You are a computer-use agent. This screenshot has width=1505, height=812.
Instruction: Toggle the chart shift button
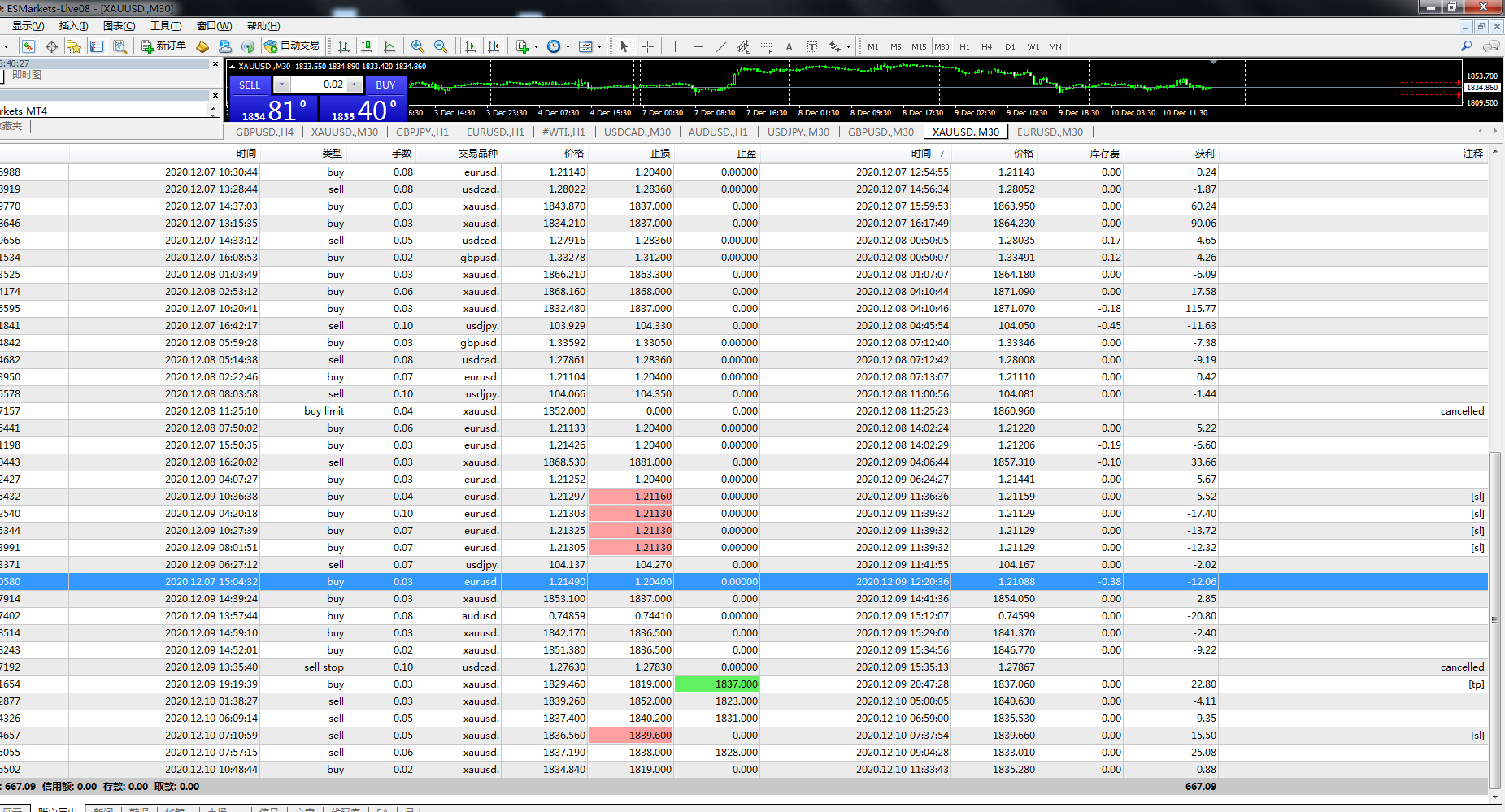pos(494,46)
